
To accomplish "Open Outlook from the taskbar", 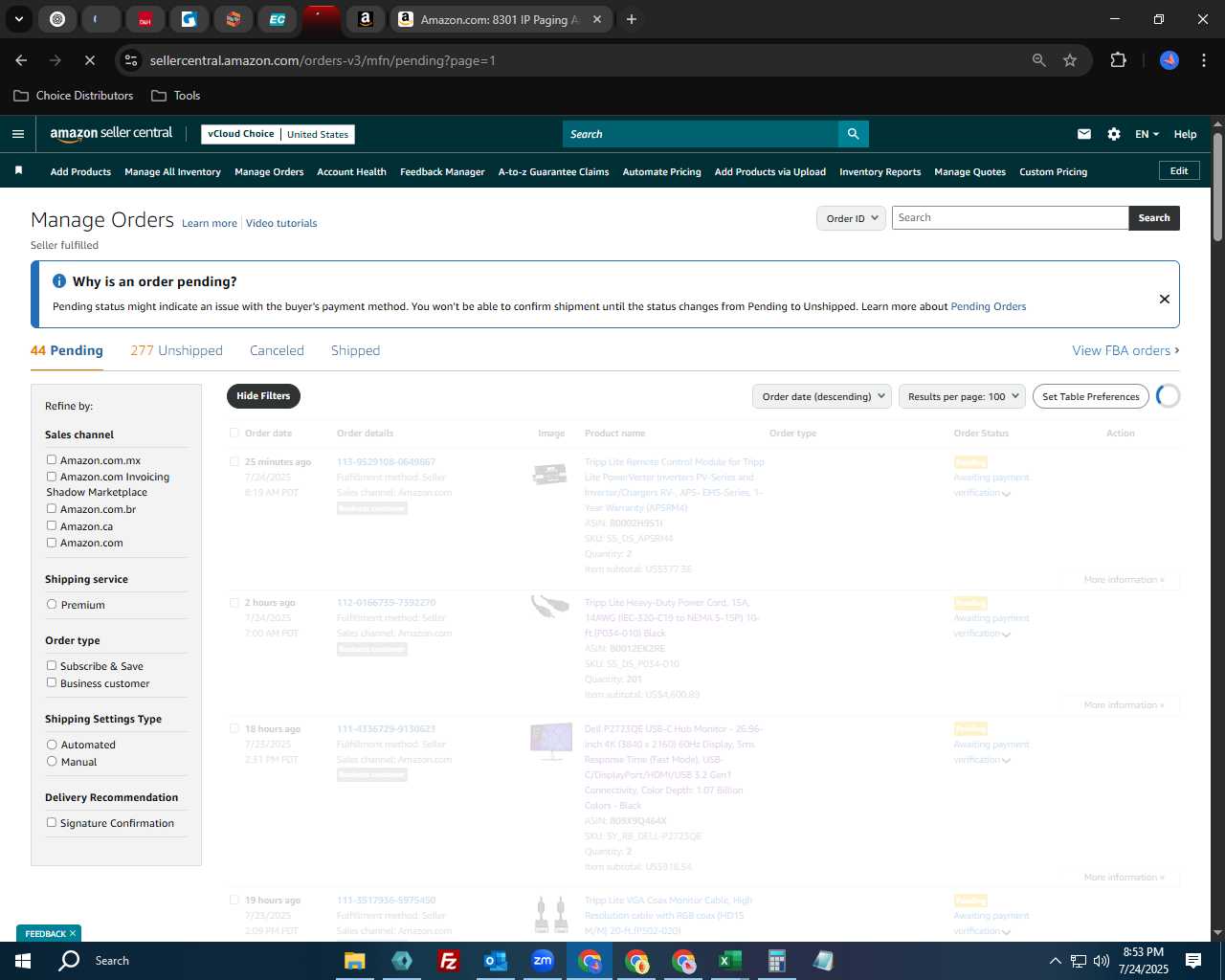I will (496, 961).
